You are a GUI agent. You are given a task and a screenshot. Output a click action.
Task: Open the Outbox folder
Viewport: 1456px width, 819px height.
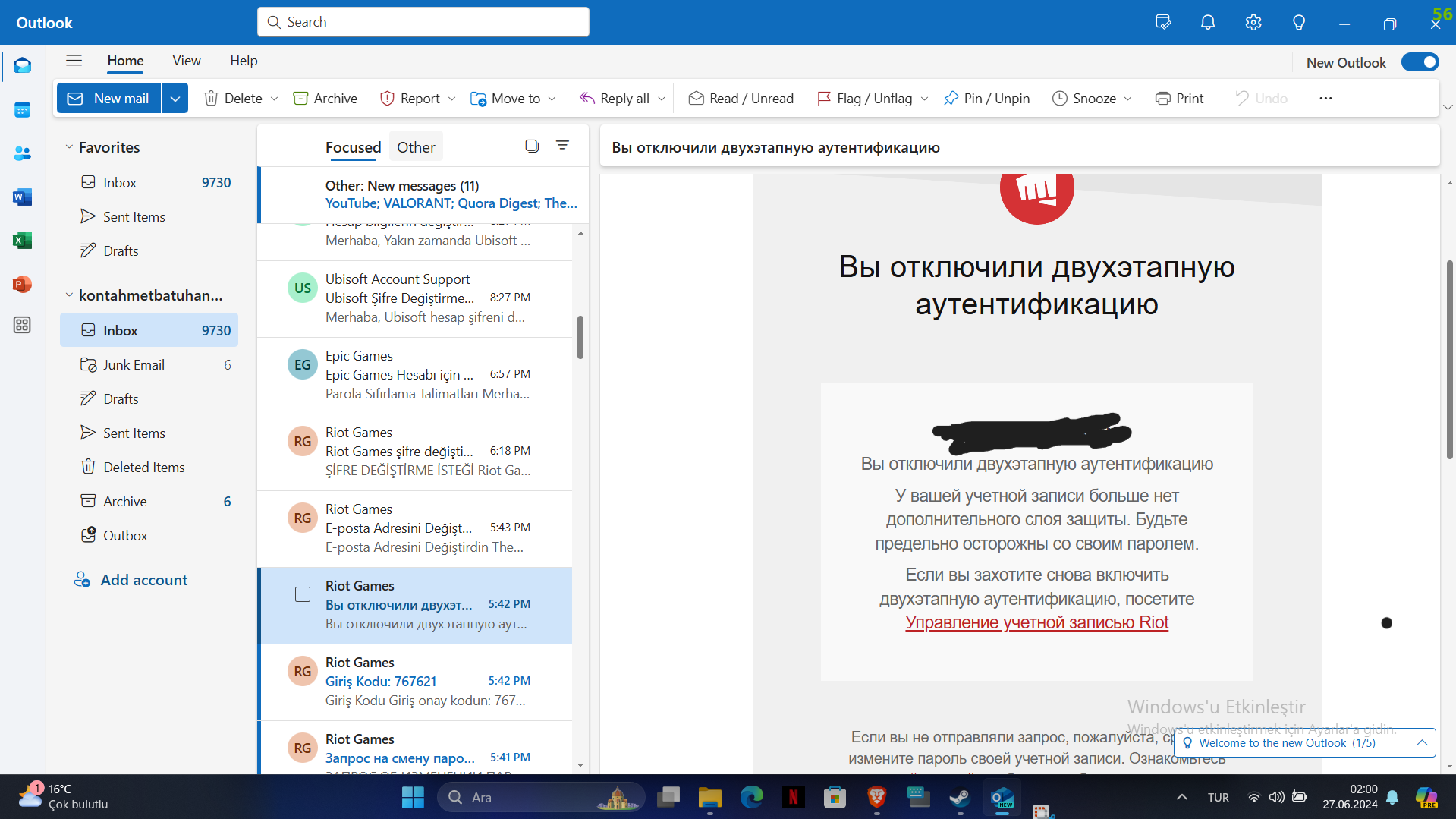149,536
